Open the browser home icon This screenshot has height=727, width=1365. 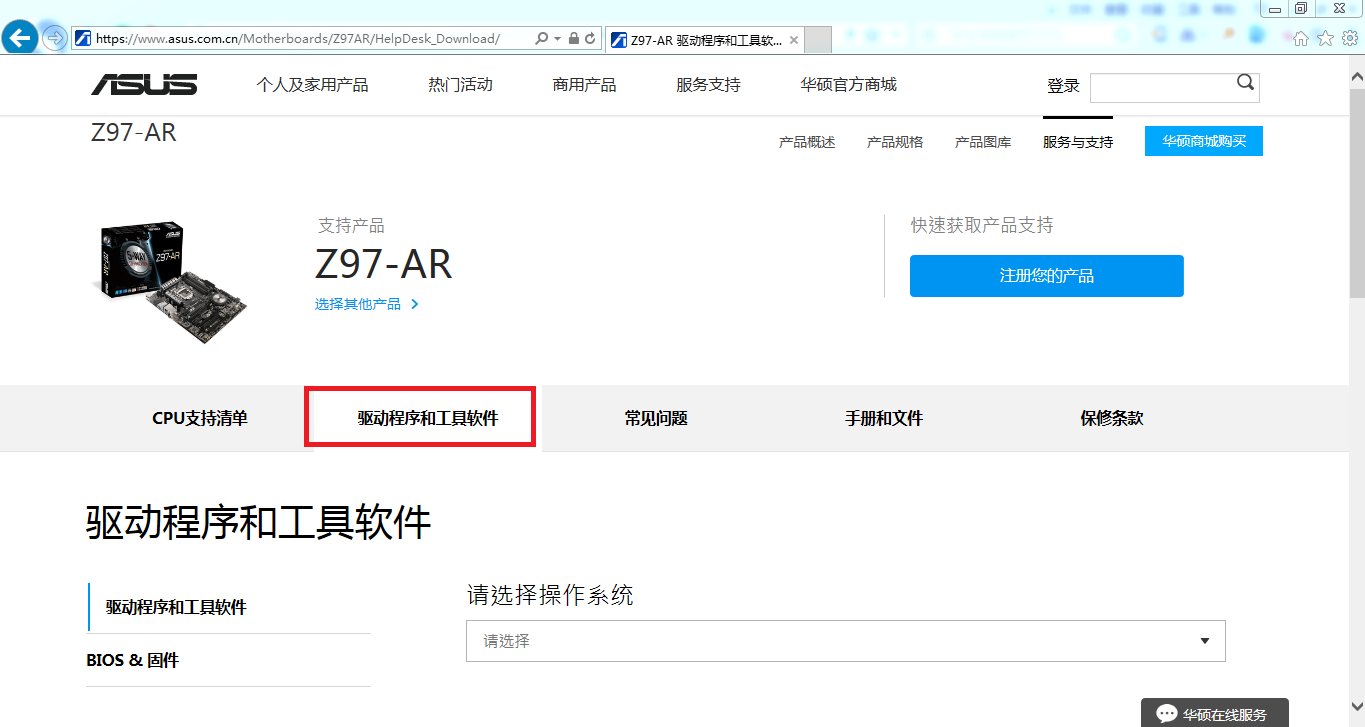[1301, 38]
